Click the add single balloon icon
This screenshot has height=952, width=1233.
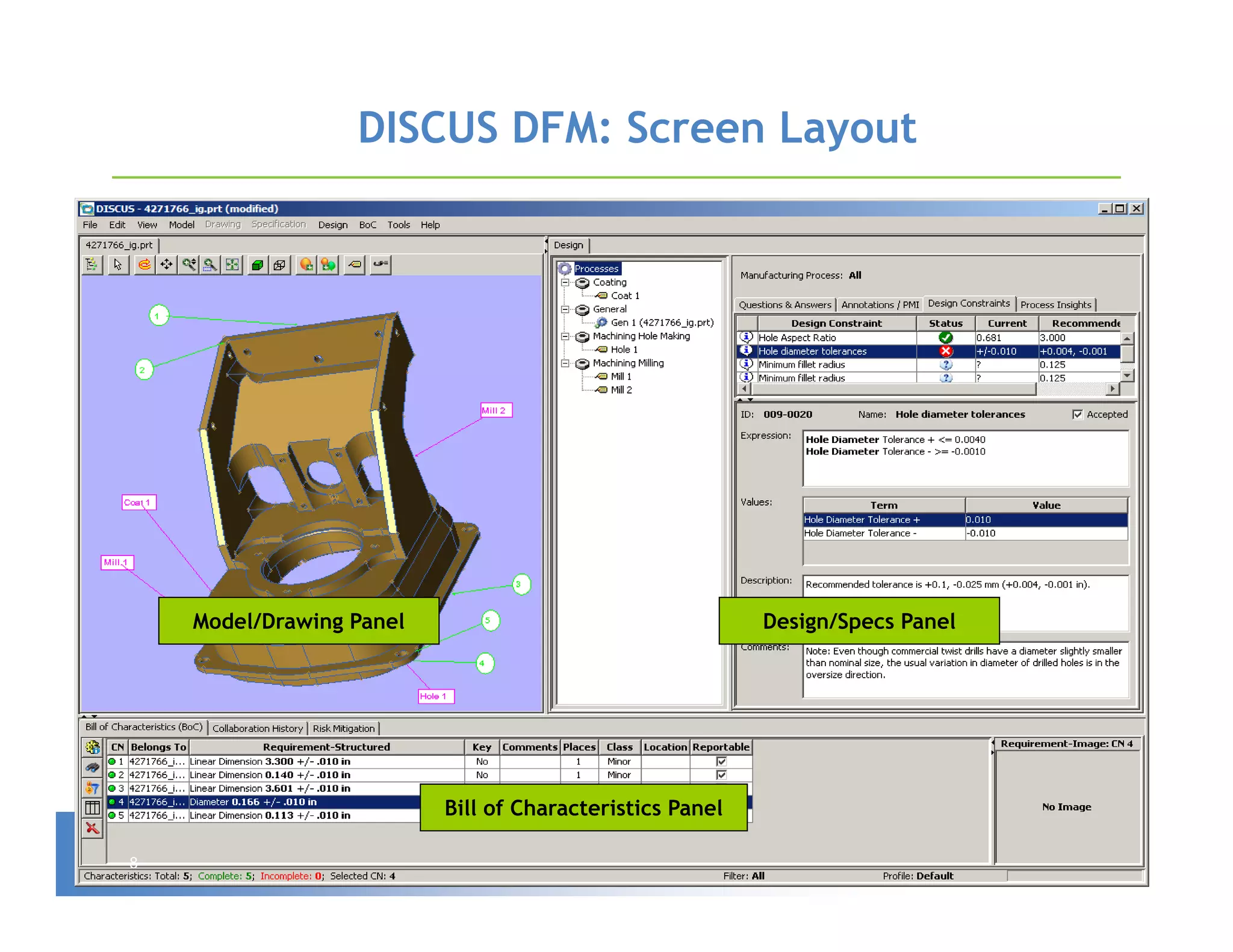[x=306, y=265]
